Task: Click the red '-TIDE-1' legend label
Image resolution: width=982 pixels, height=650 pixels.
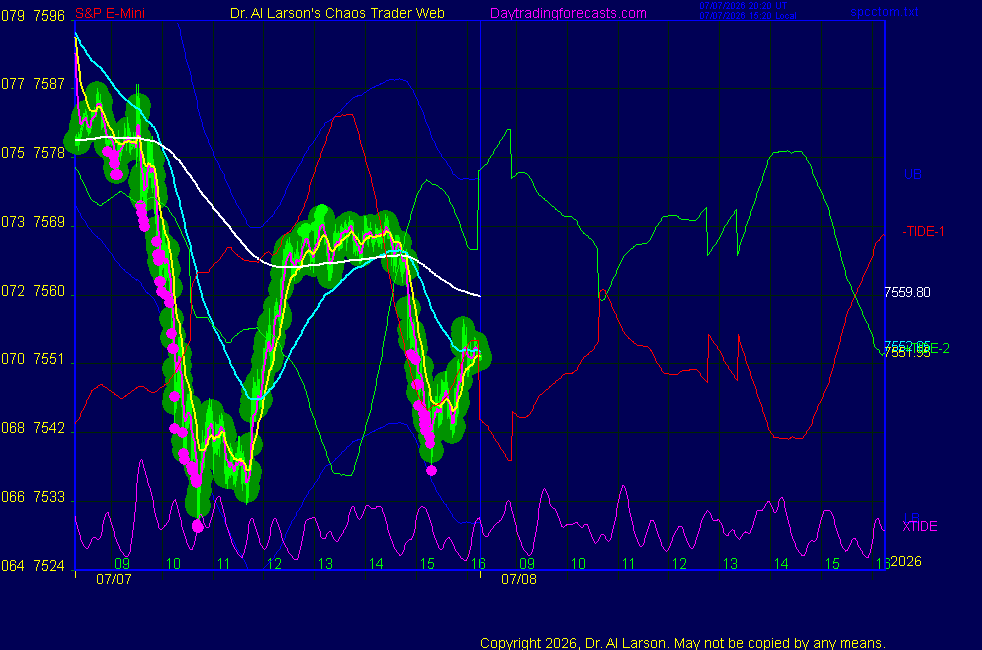Action: tap(923, 231)
